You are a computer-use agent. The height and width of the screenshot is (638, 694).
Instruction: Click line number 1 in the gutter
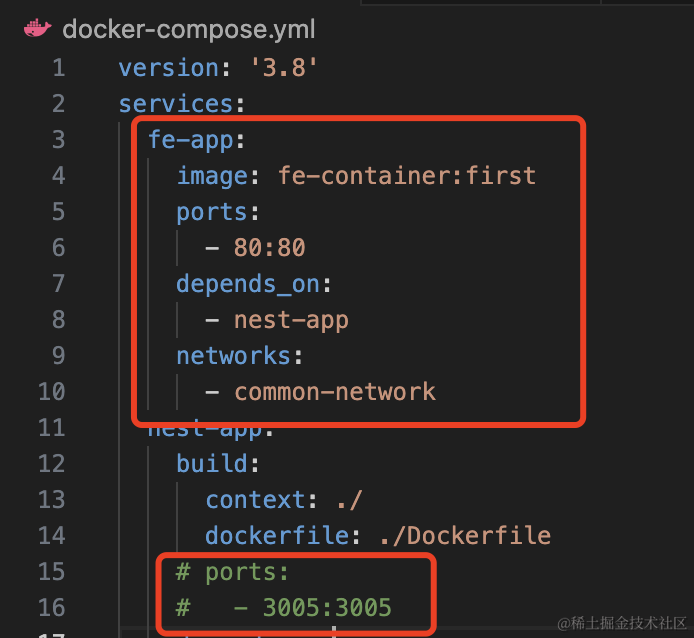pyautogui.click(x=56, y=68)
